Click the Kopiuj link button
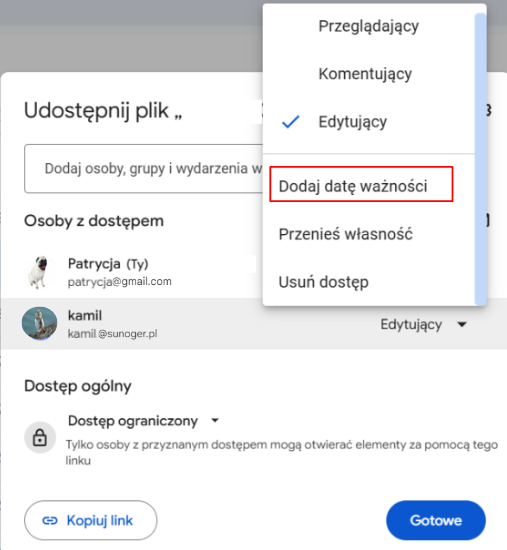 (x=91, y=520)
